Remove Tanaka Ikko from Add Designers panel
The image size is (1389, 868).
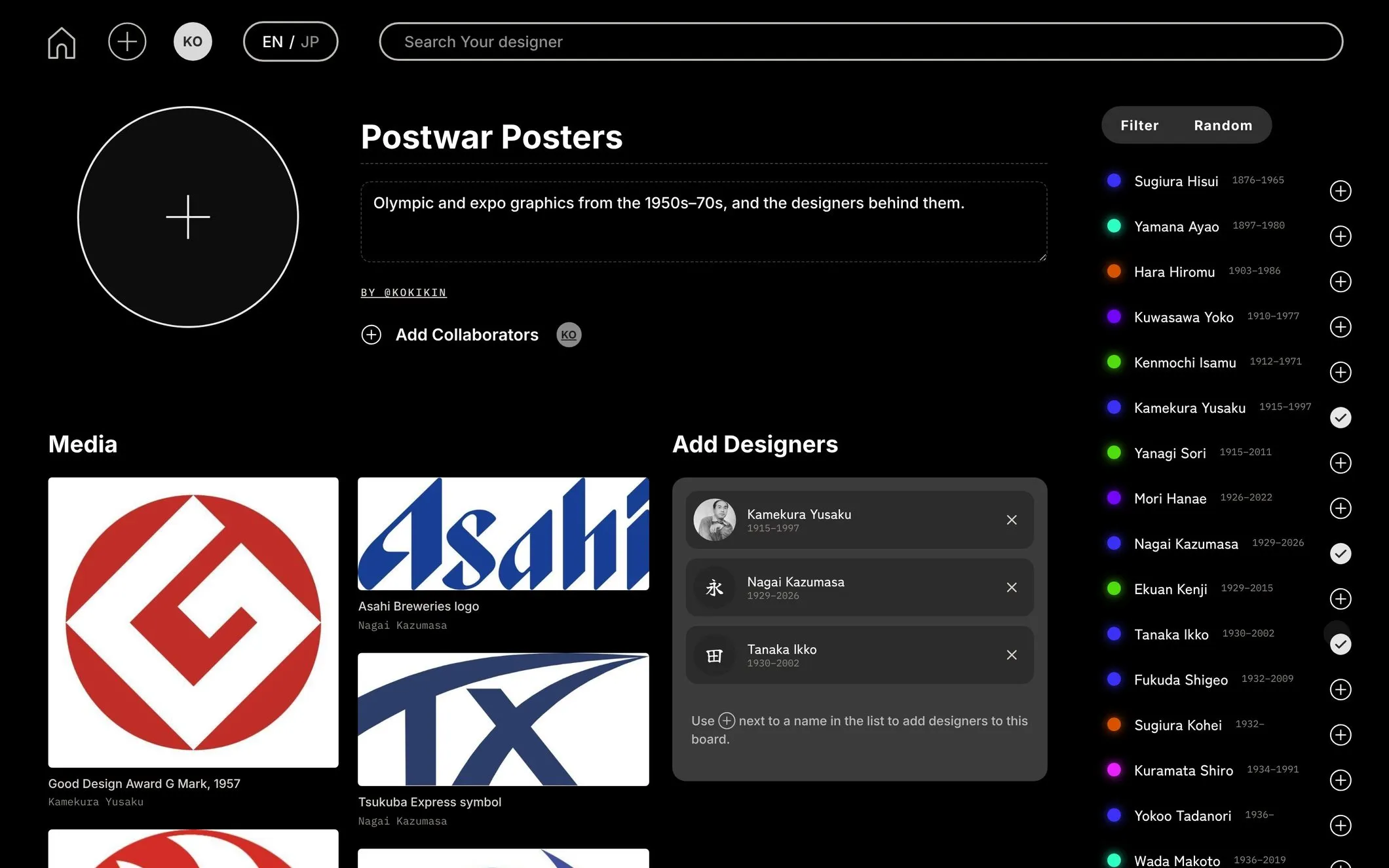click(x=1012, y=655)
